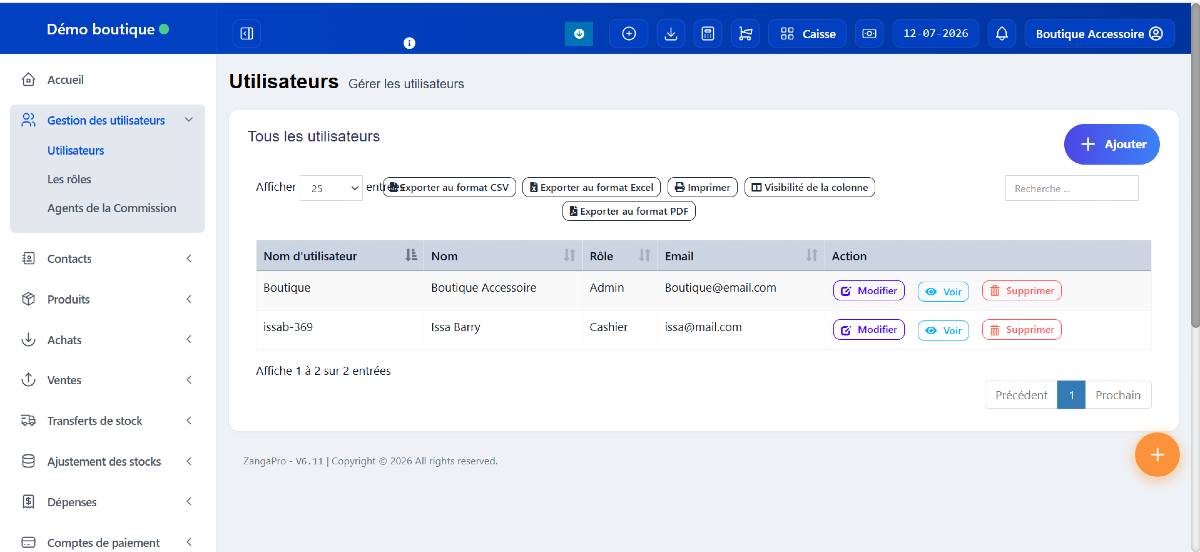This screenshot has height=552, width=1200.
Task: Click the Ventes upload-arrow icon
Action: point(29,380)
